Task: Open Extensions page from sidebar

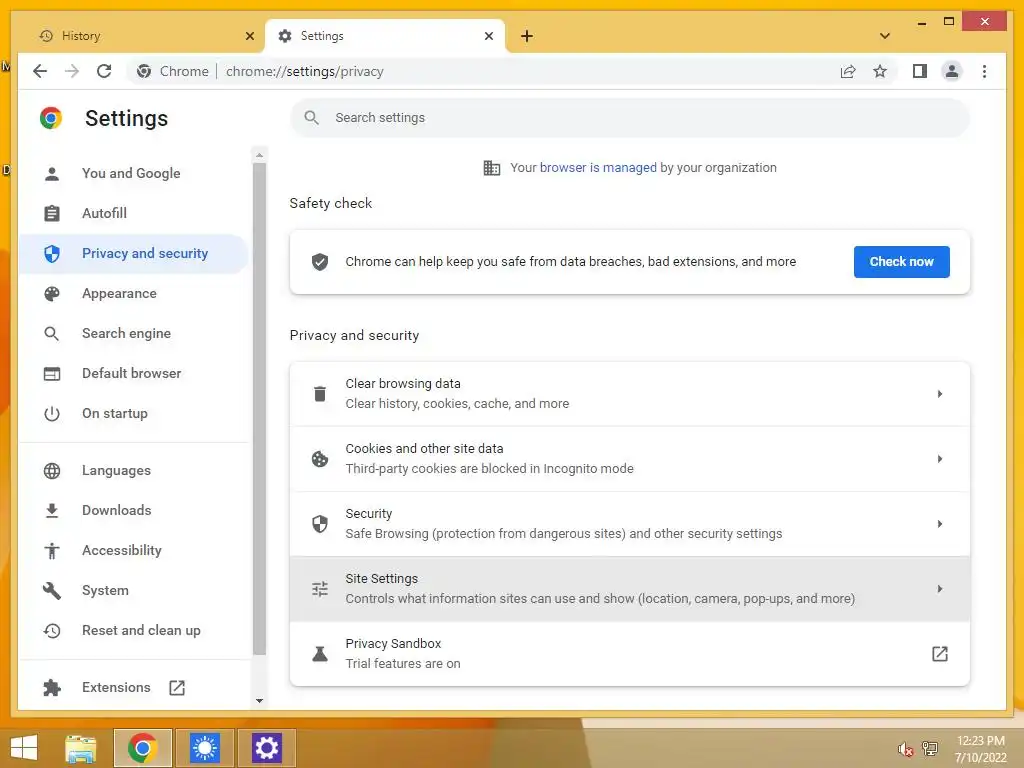Action: click(x=133, y=688)
